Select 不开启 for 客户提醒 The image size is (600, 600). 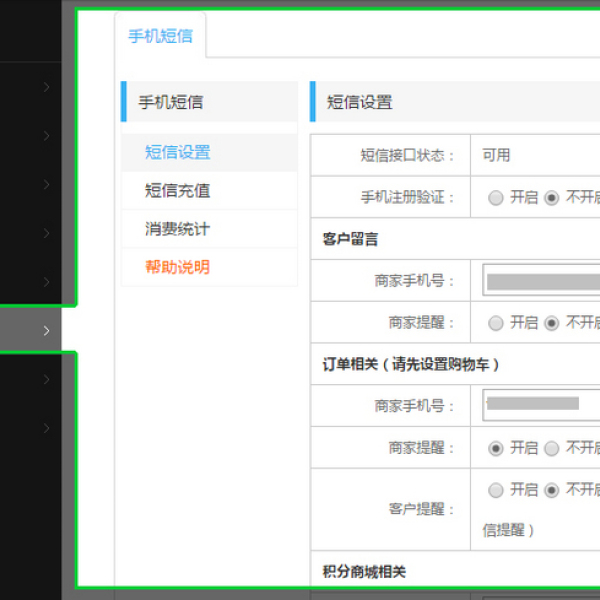click(552, 490)
